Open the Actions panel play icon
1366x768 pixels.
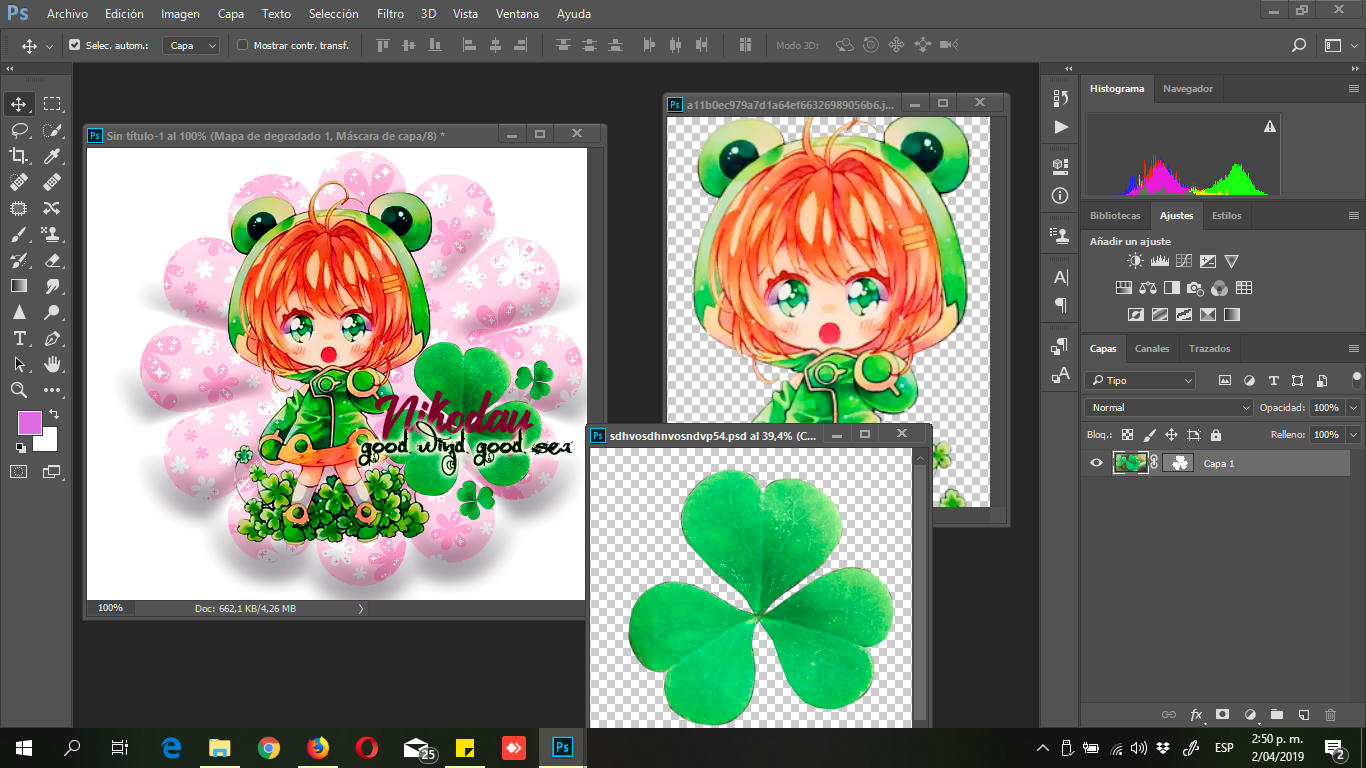(x=1061, y=127)
